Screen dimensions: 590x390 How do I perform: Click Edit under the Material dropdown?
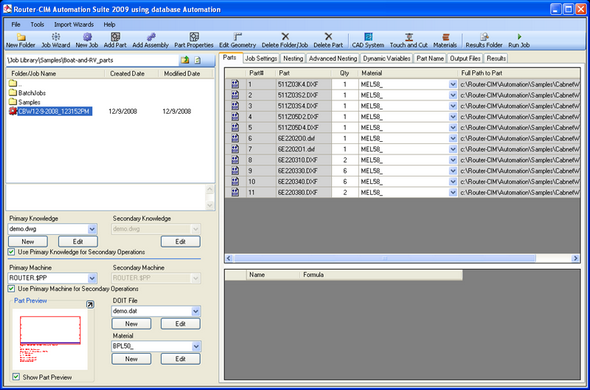pyautogui.click(x=181, y=359)
